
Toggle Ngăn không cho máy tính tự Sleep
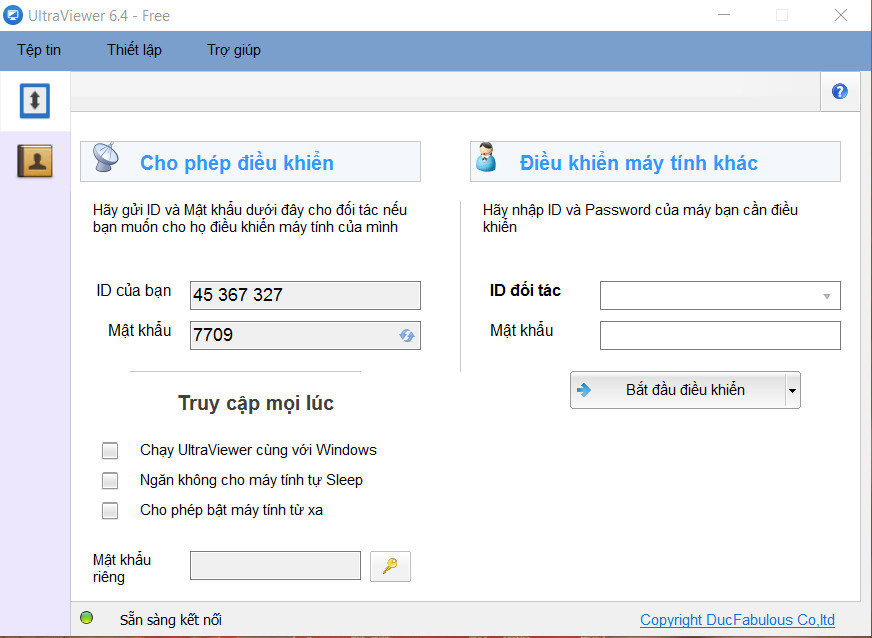(x=110, y=480)
